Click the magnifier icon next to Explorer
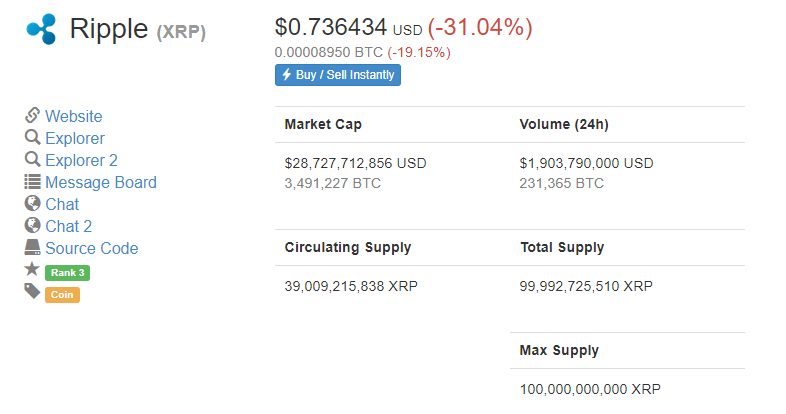The height and width of the screenshot is (414, 786). click(x=32, y=137)
